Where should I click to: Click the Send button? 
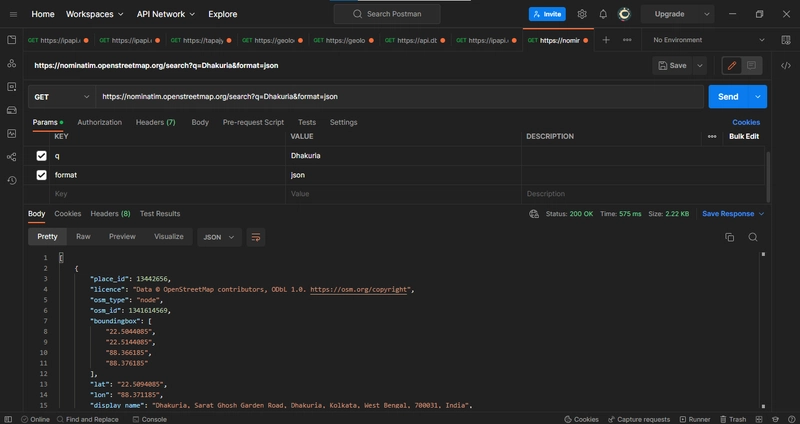click(728, 96)
